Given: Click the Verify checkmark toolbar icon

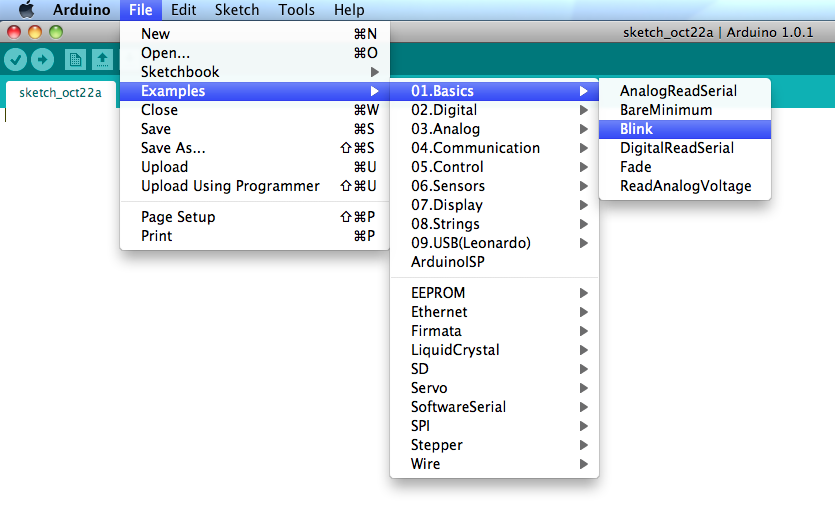Looking at the screenshot, I should pyautogui.click(x=15, y=59).
